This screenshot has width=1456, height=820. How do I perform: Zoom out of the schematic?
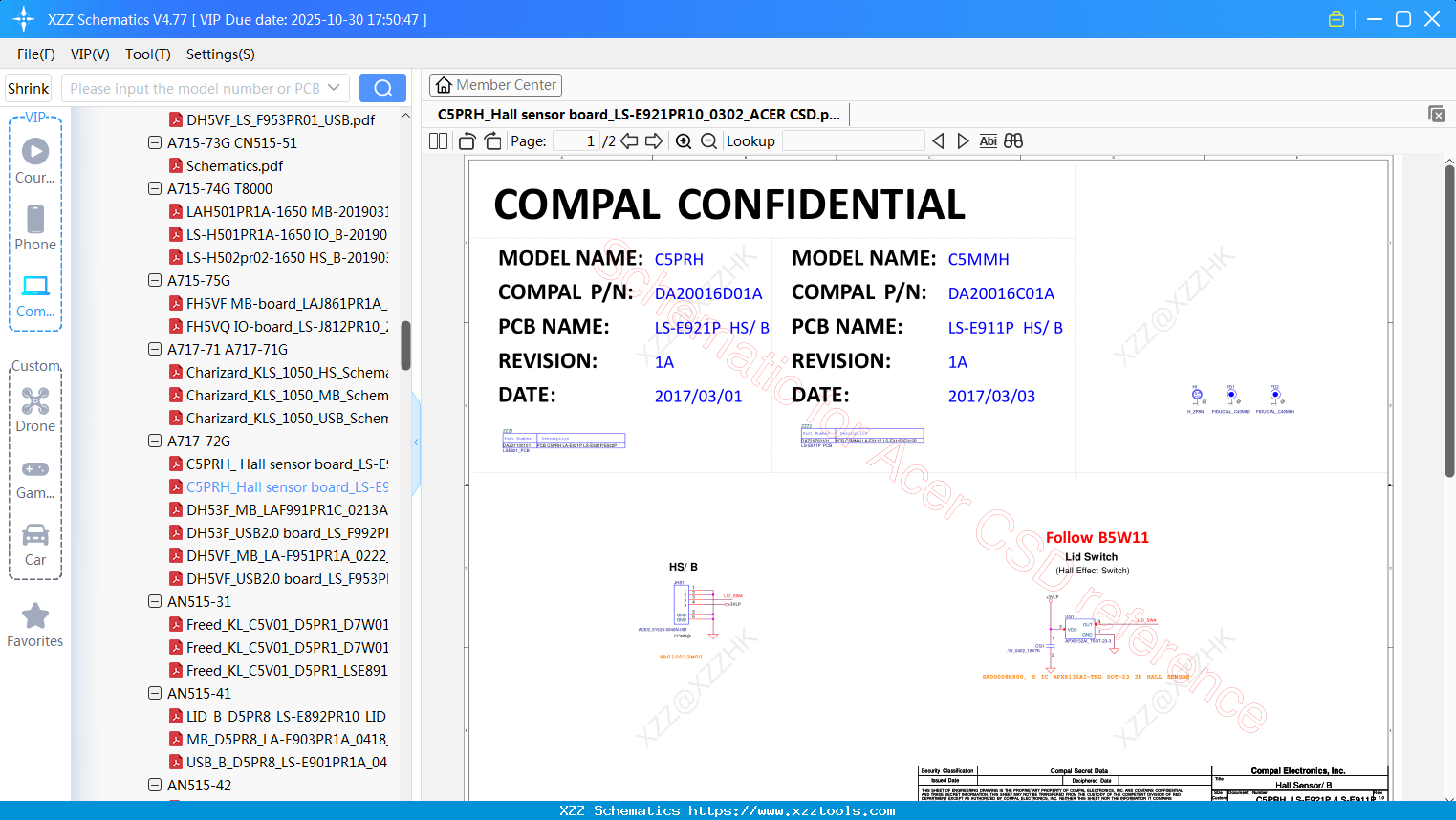(x=708, y=141)
